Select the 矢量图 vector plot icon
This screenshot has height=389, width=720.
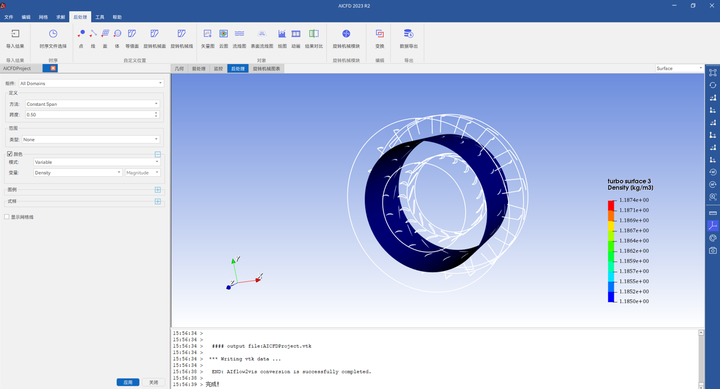[208, 34]
